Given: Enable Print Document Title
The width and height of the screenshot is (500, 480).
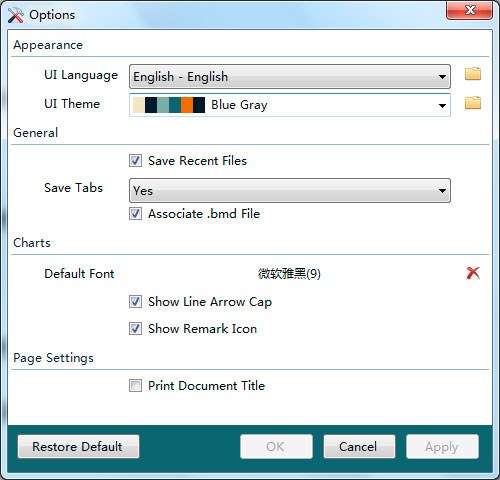Looking at the screenshot, I should (x=135, y=385).
